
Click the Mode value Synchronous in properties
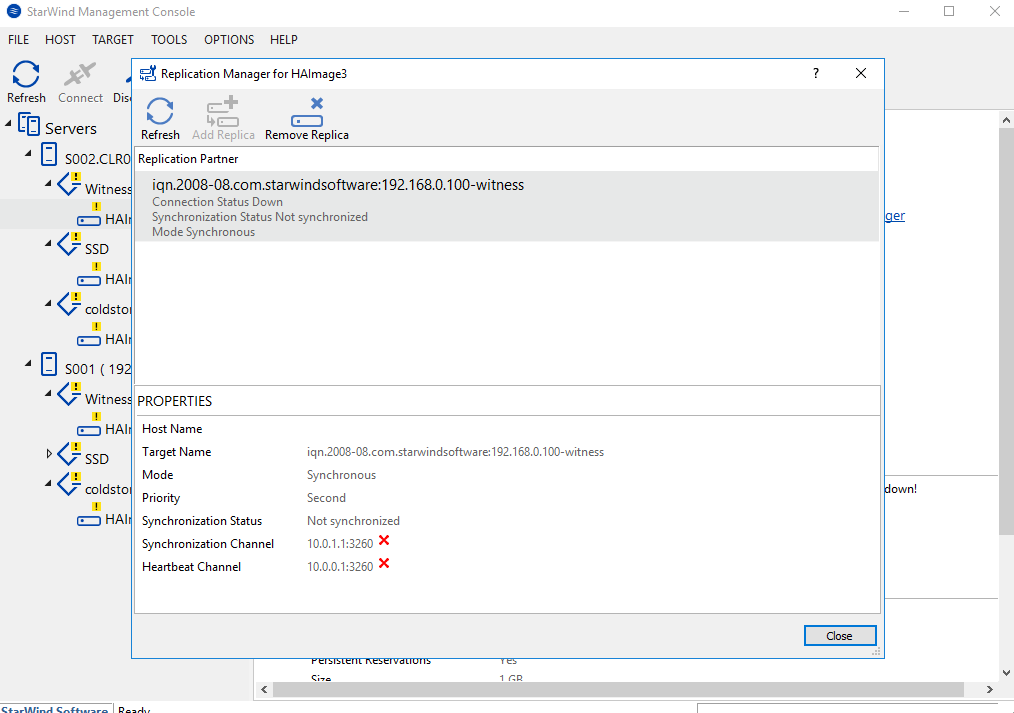[x=341, y=475]
